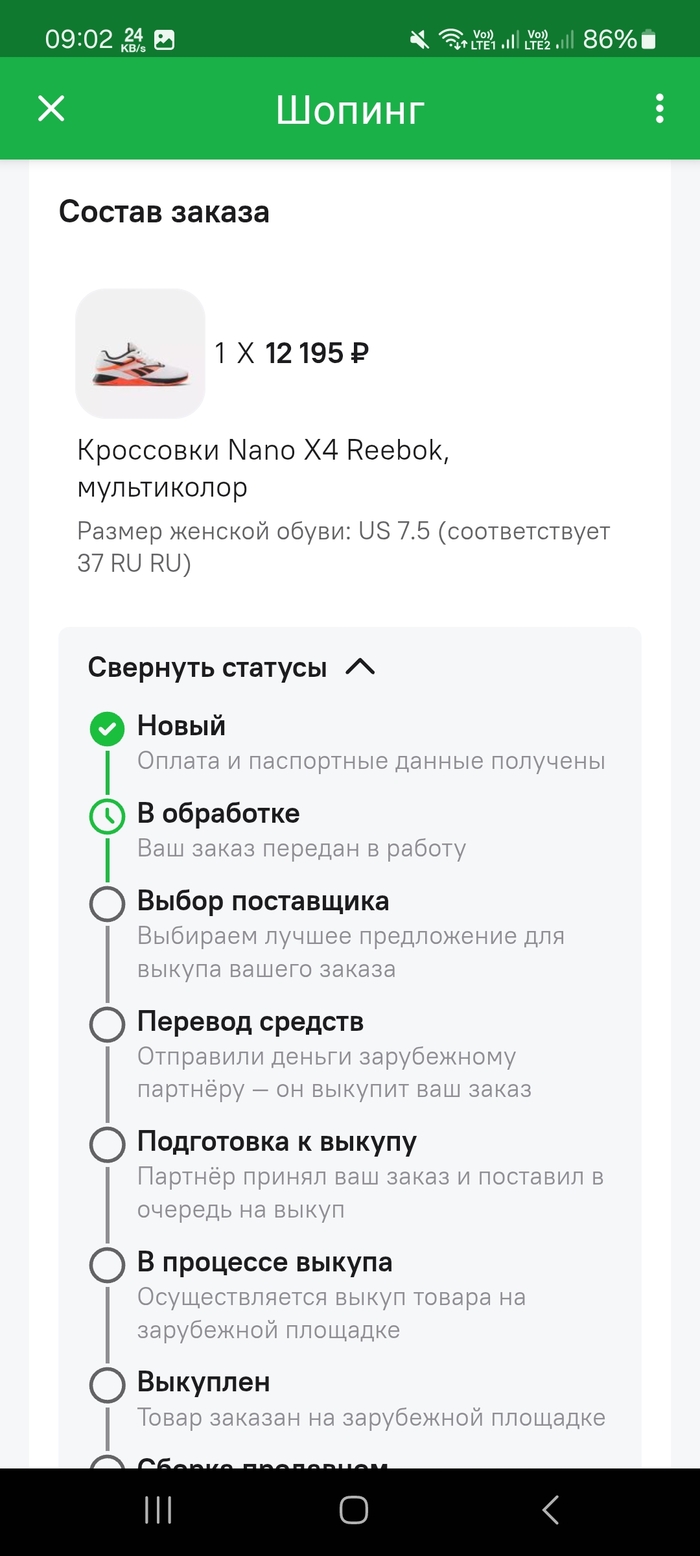The image size is (700, 1556).
Task: Tap the 12 195 ₽ price text
Action: [x=317, y=353]
